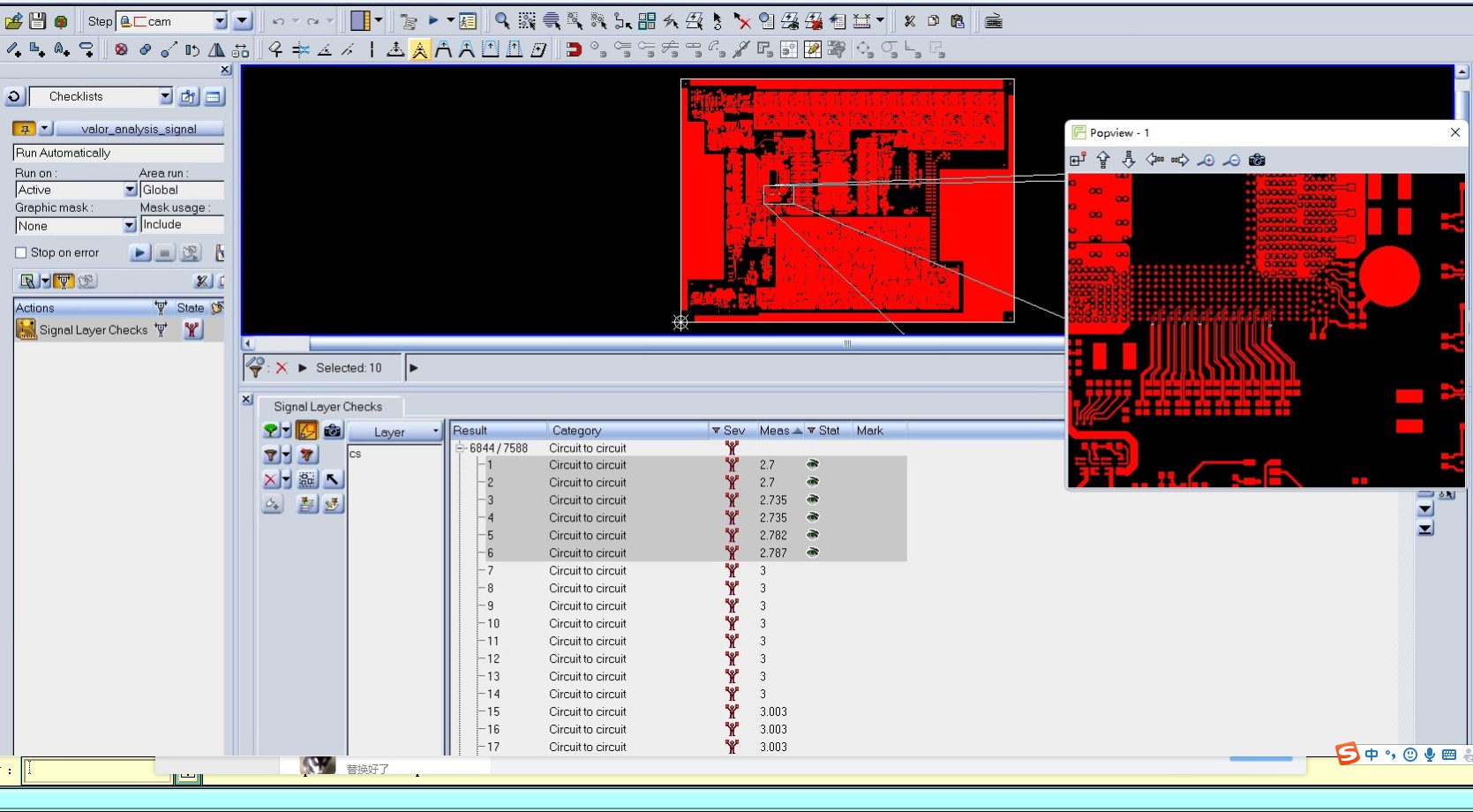Viewport: 1473px width, 812px height.
Task: Take a Popview snapshot with the camera icon
Action: pyautogui.click(x=1257, y=160)
